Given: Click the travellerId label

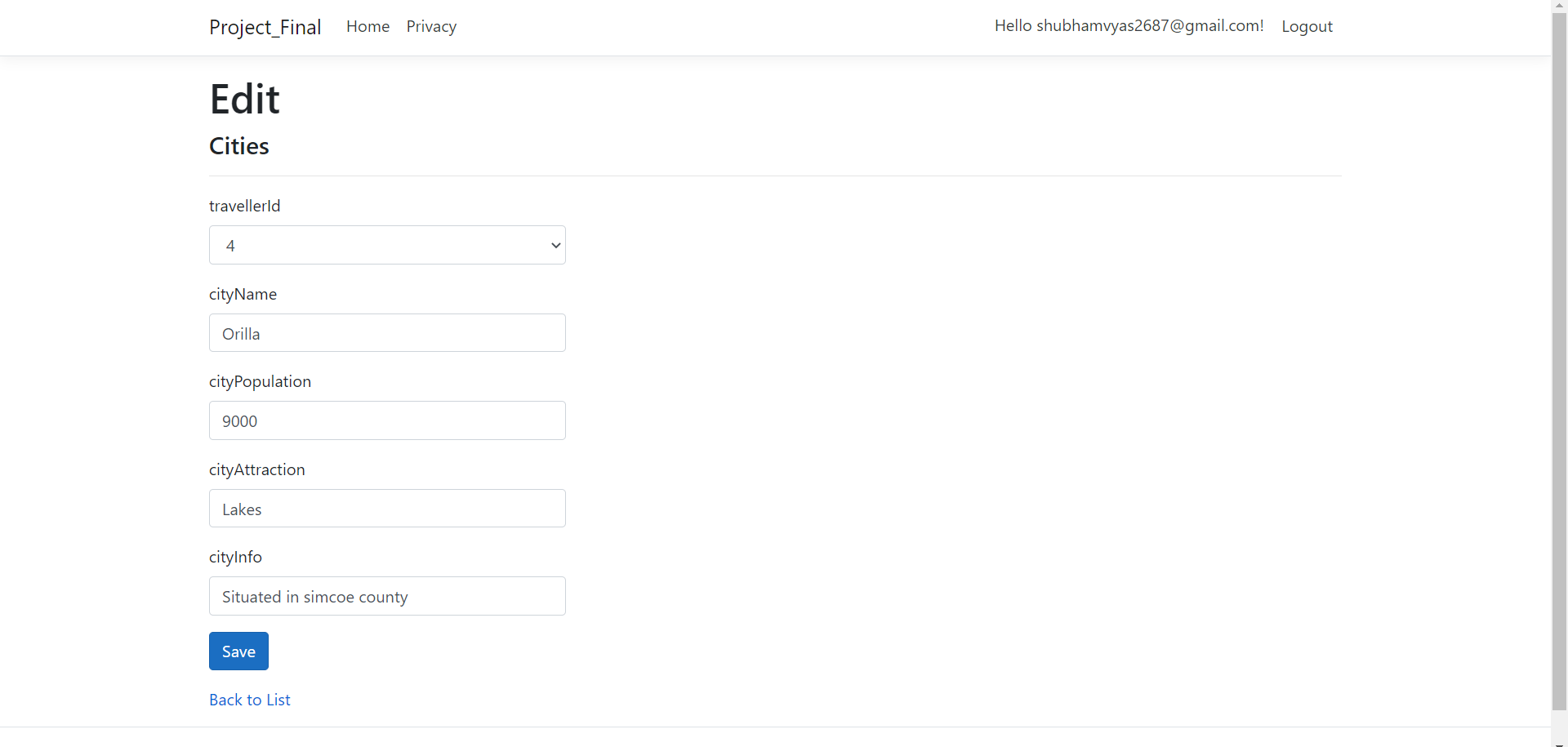Looking at the screenshot, I should pyautogui.click(x=244, y=206).
